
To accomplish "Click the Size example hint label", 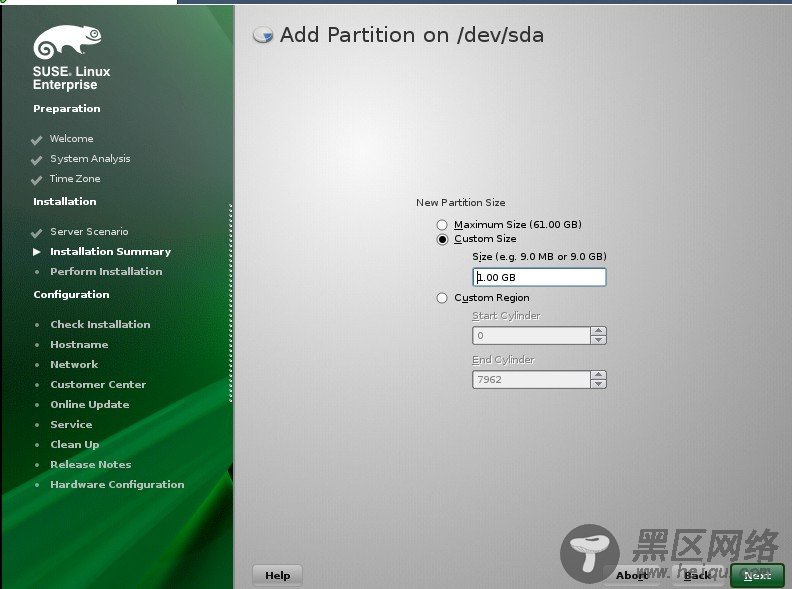I will [539, 257].
